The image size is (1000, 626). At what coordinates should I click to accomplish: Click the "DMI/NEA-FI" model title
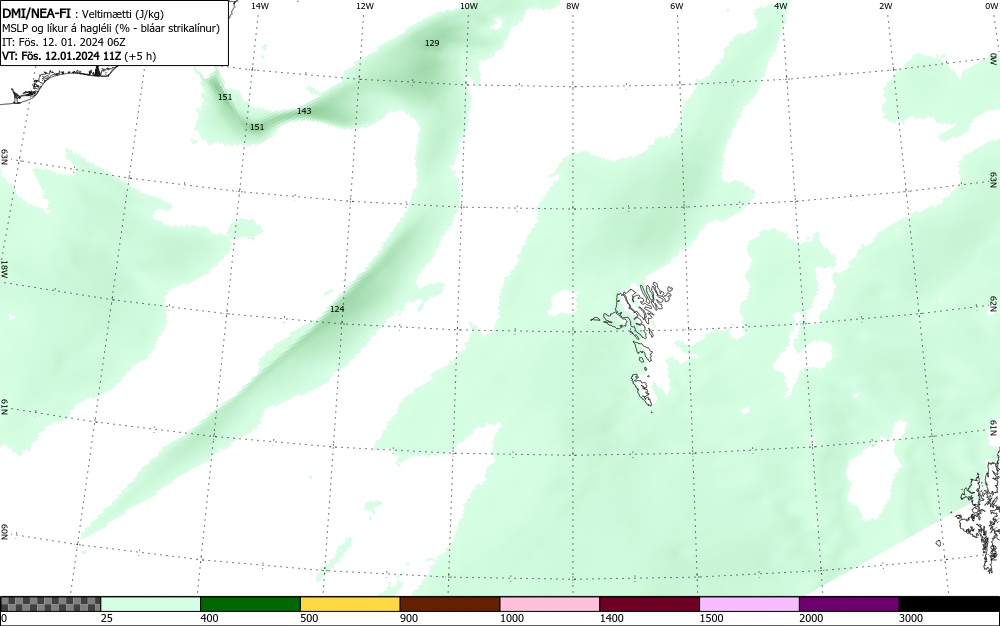(x=36, y=13)
